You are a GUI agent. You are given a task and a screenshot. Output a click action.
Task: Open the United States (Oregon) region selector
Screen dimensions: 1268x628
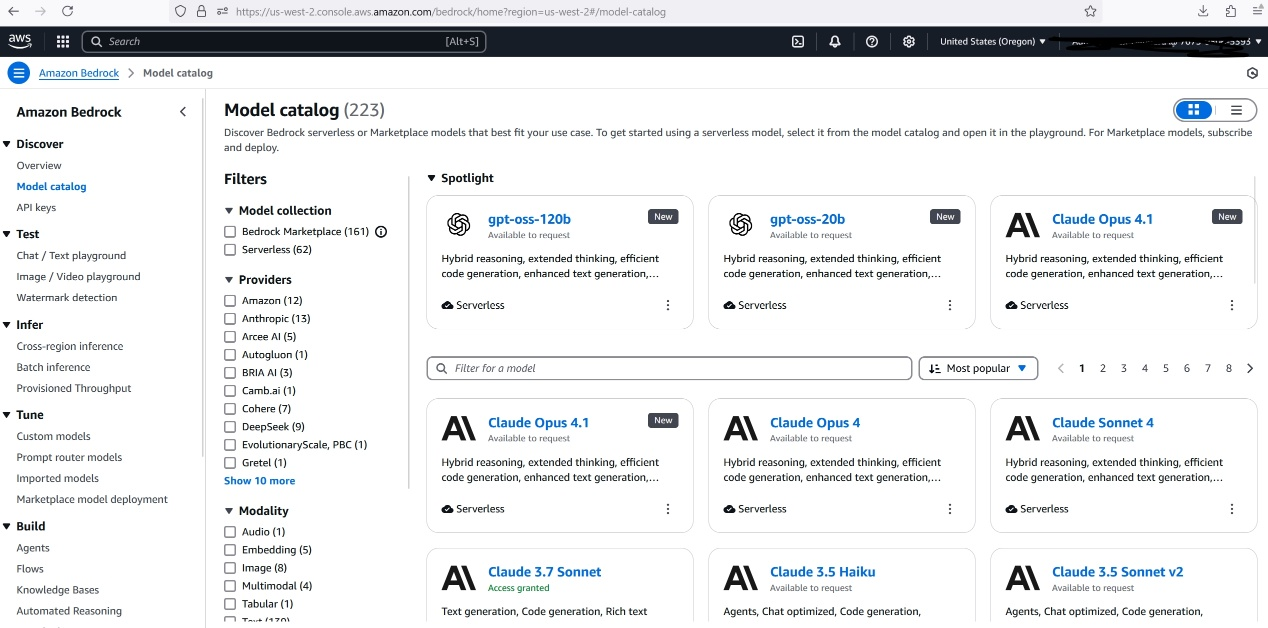[992, 41]
